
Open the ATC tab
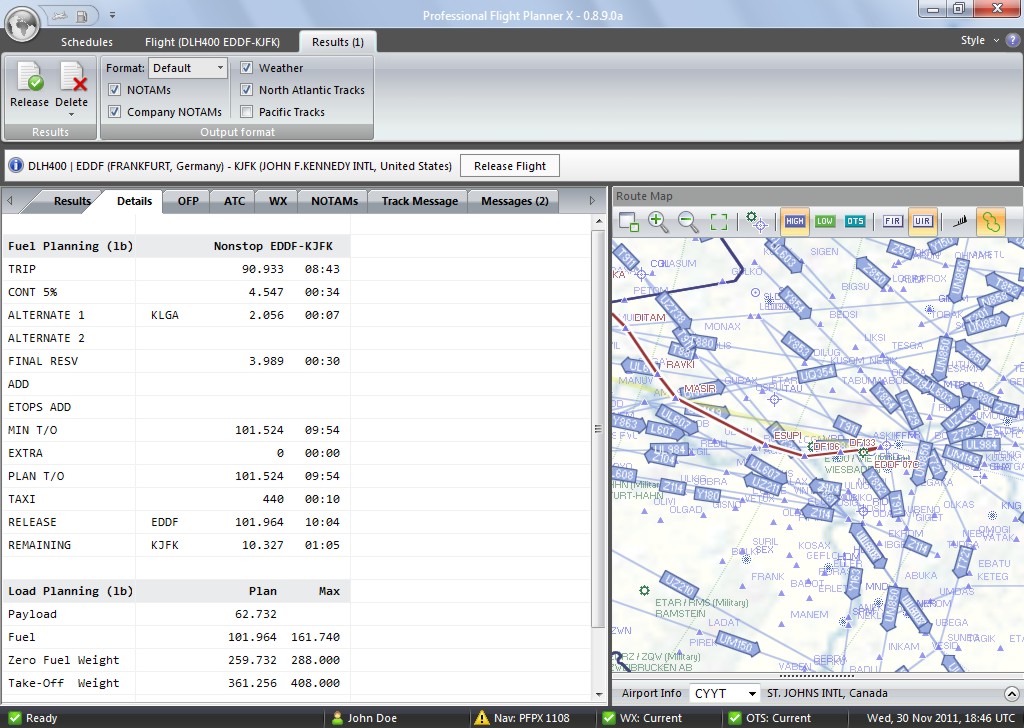(234, 201)
